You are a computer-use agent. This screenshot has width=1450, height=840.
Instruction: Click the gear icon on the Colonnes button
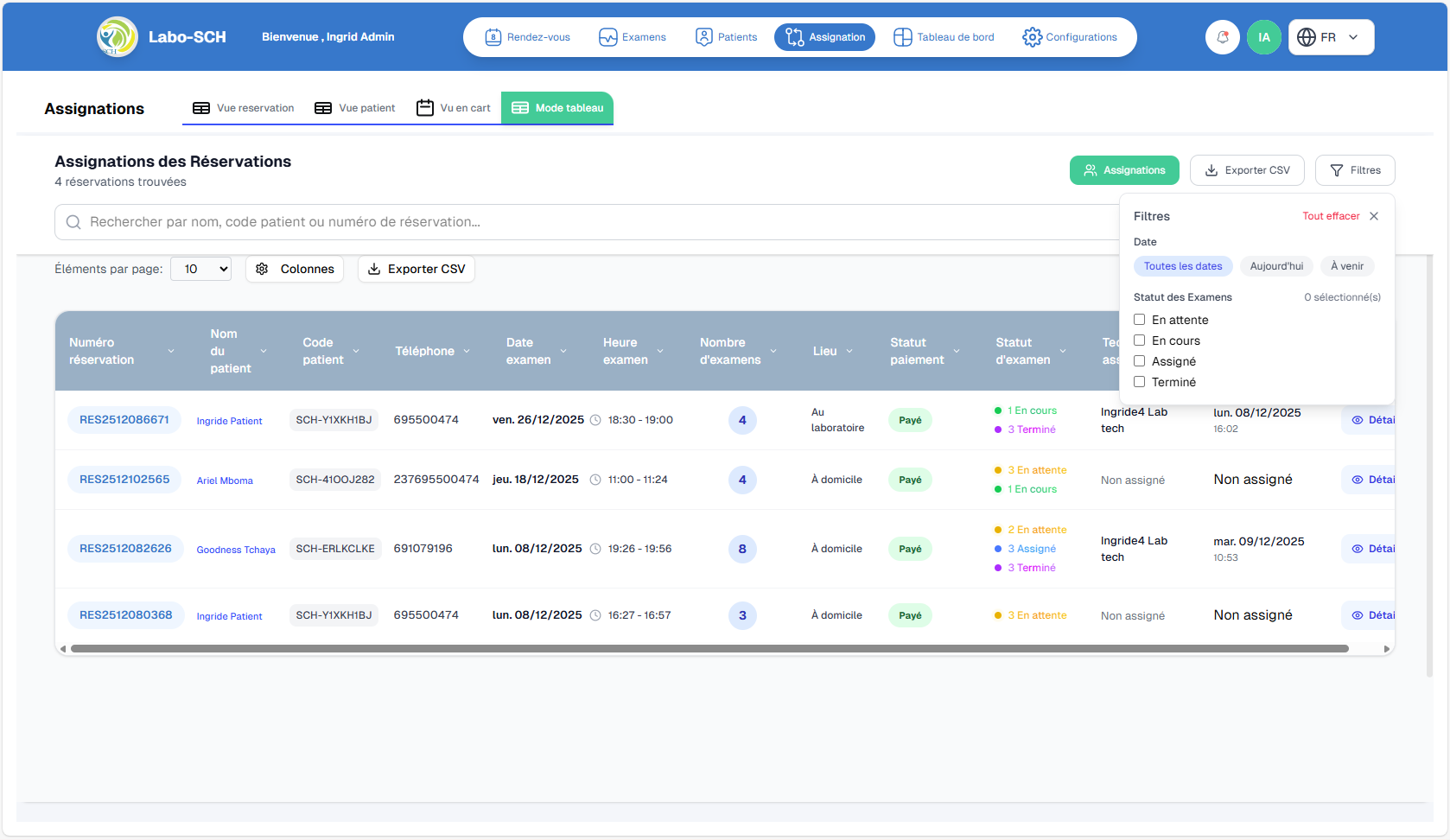click(262, 269)
